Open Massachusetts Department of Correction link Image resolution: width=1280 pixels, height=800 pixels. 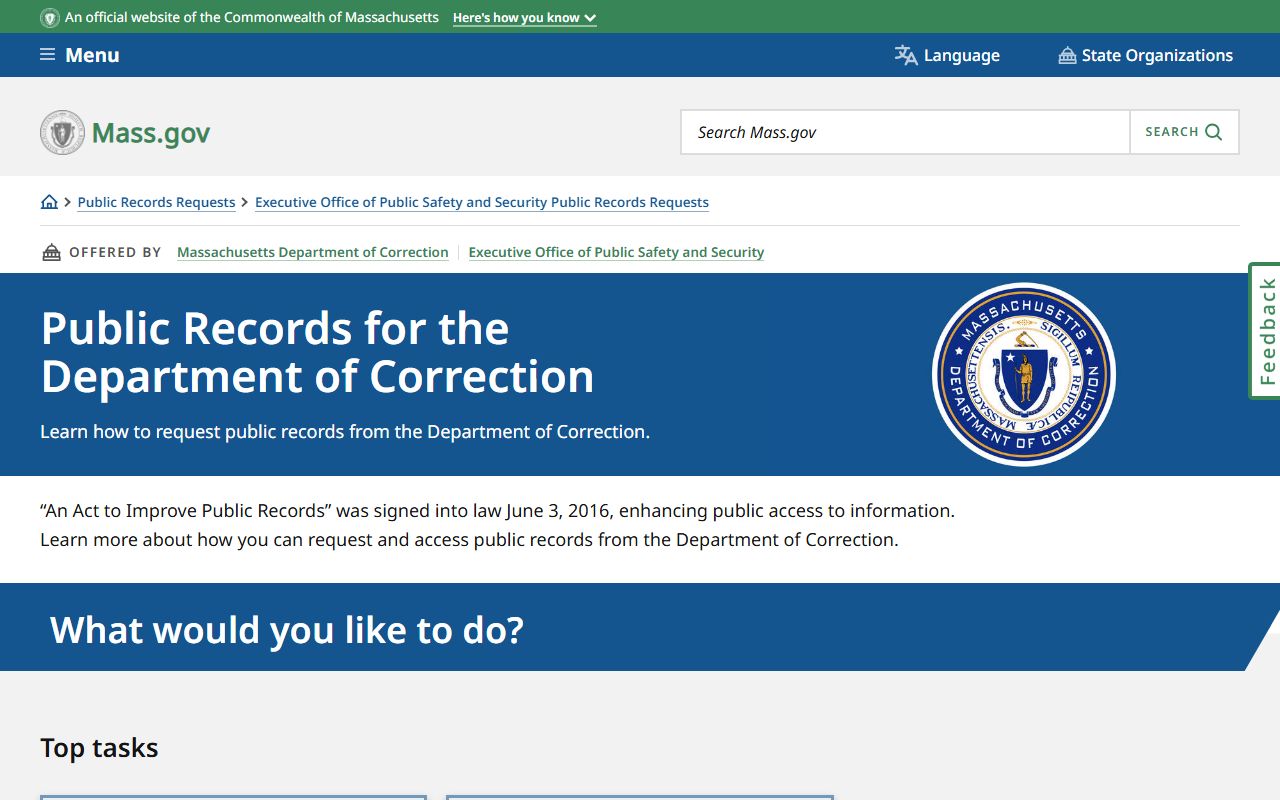pos(313,252)
